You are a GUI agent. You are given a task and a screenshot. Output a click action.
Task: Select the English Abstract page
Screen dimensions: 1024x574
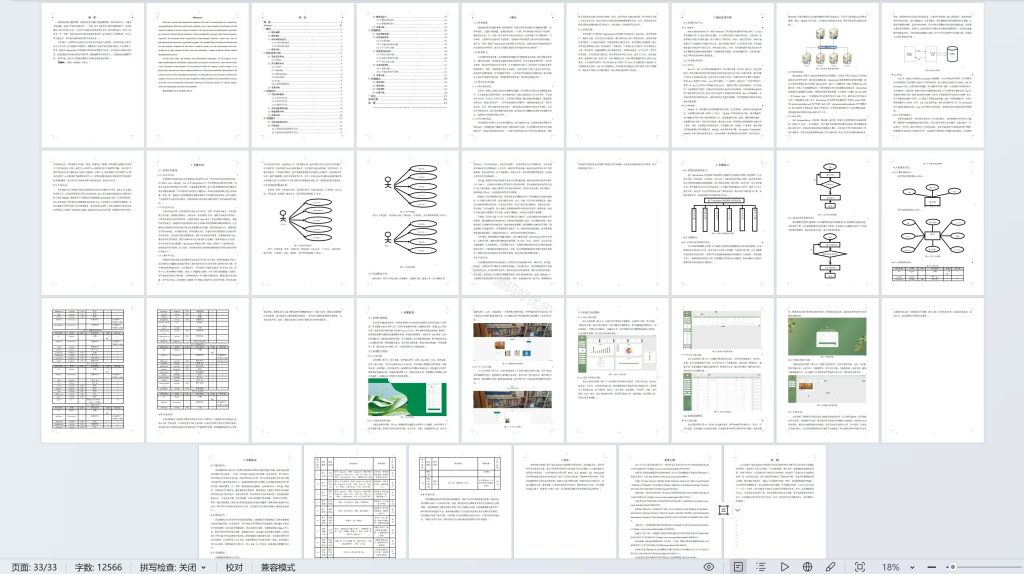[198, 76]
